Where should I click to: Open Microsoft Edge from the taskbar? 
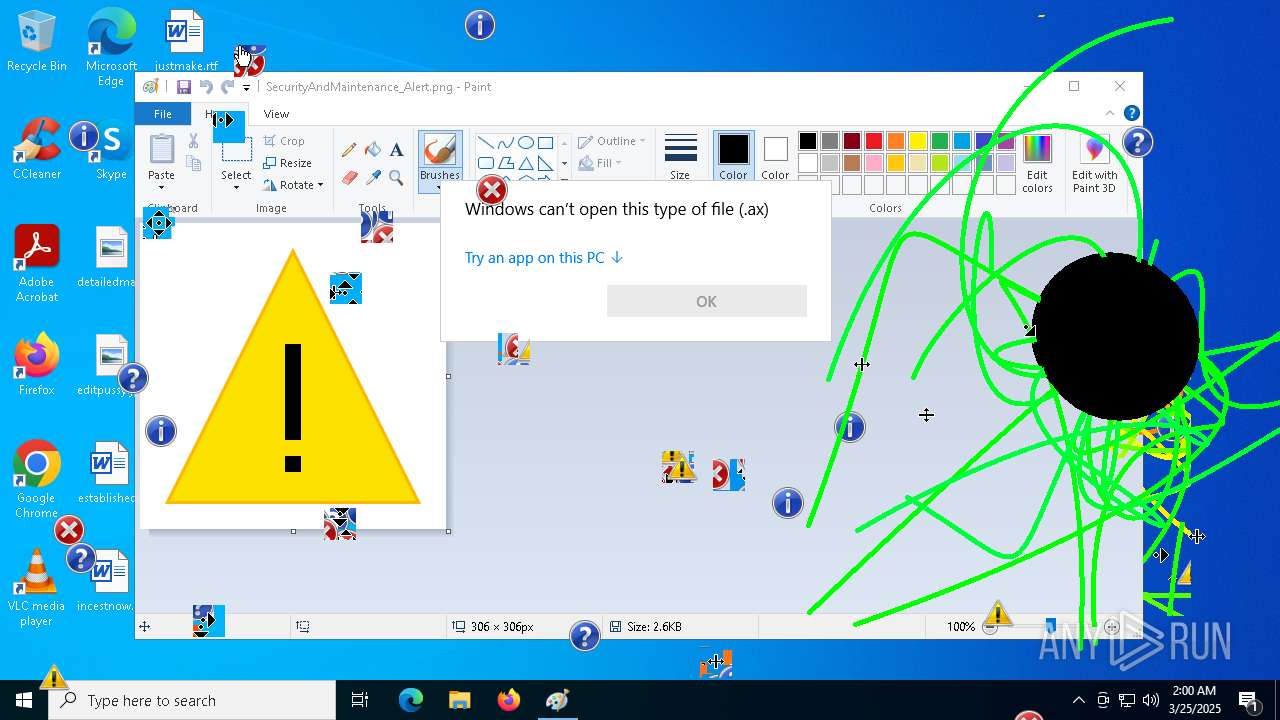[411, 700]
